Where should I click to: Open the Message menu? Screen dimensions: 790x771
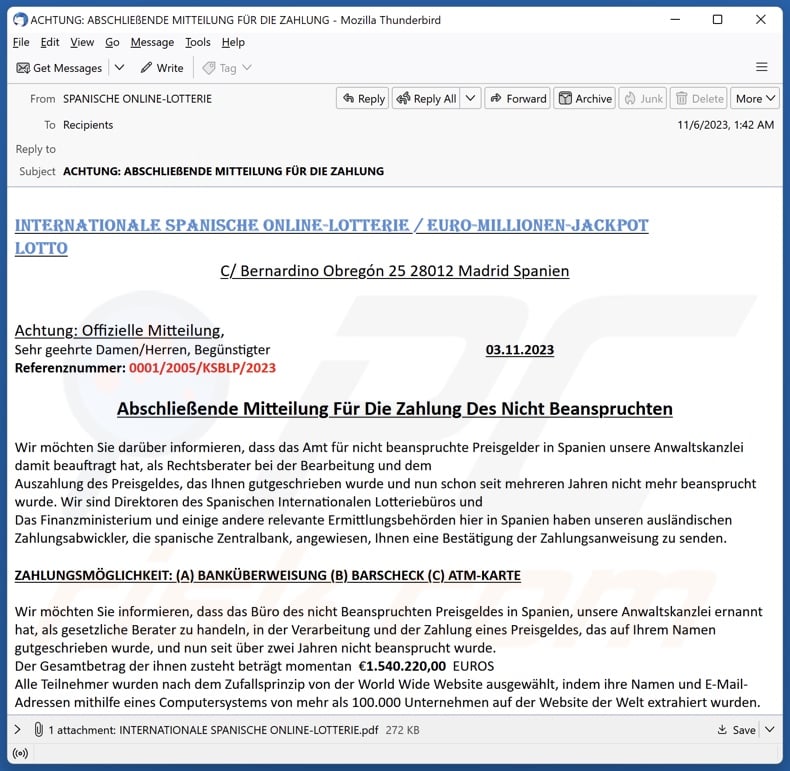(152, 42)
